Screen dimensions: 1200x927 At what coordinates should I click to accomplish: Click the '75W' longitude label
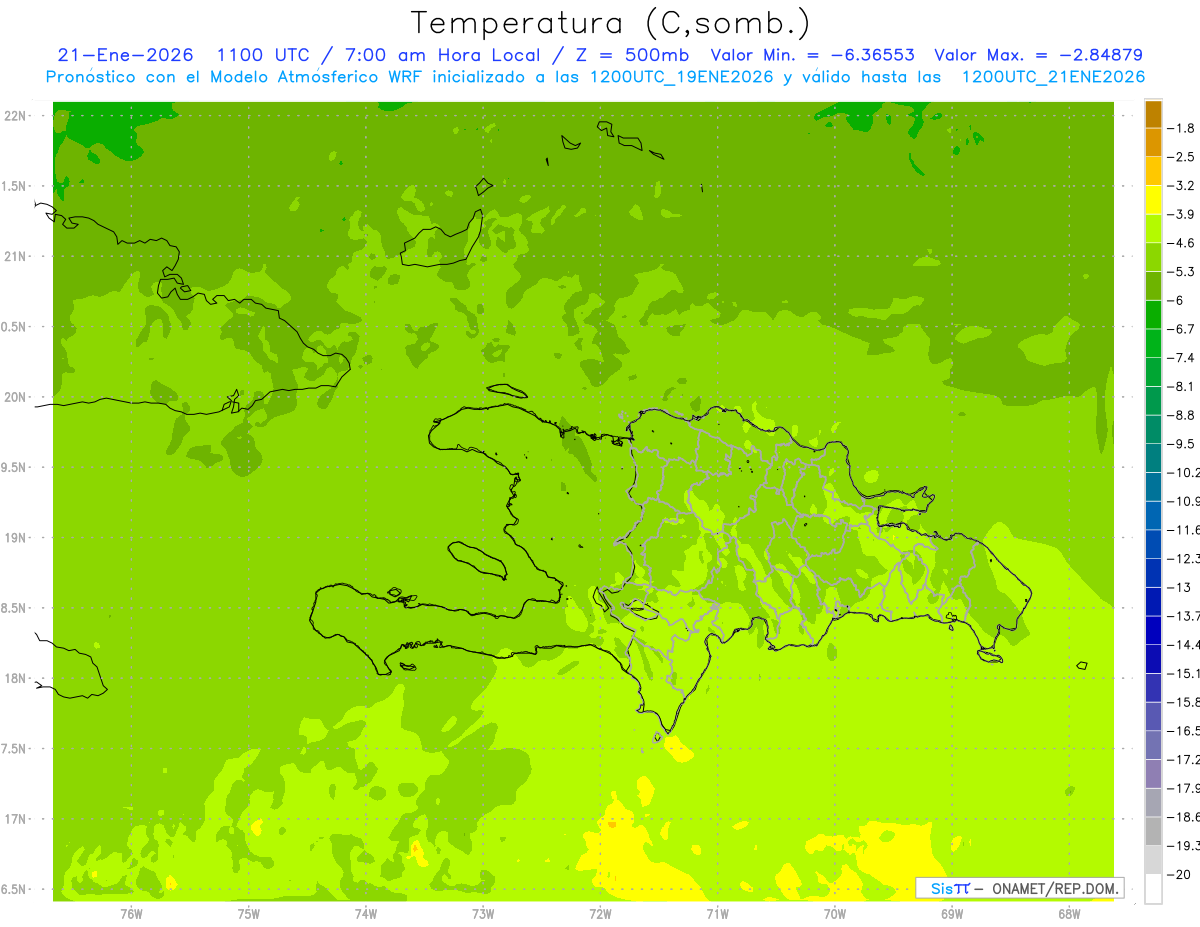pos(249,913)
